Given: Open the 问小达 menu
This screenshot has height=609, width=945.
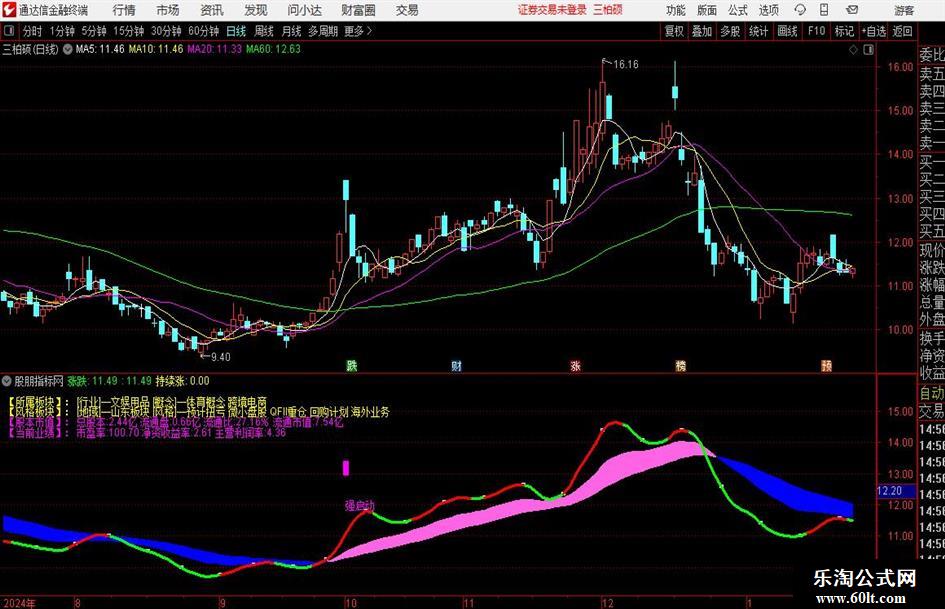Looking at the screenshot, I should [304, 10].
